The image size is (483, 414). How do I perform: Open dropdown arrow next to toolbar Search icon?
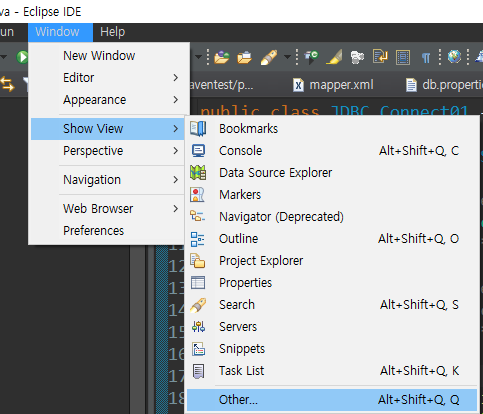(287, 57)
